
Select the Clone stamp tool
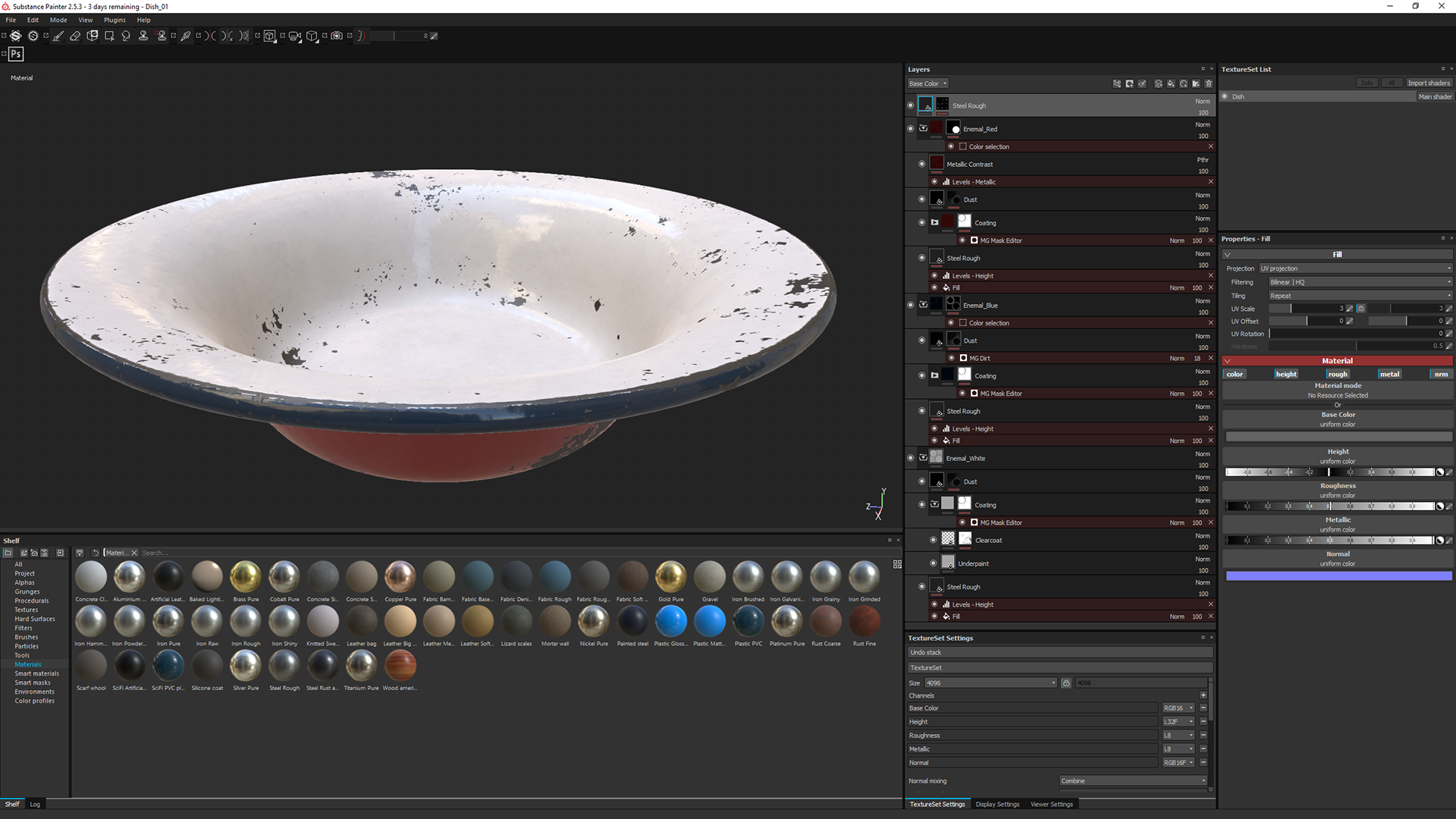143,36
